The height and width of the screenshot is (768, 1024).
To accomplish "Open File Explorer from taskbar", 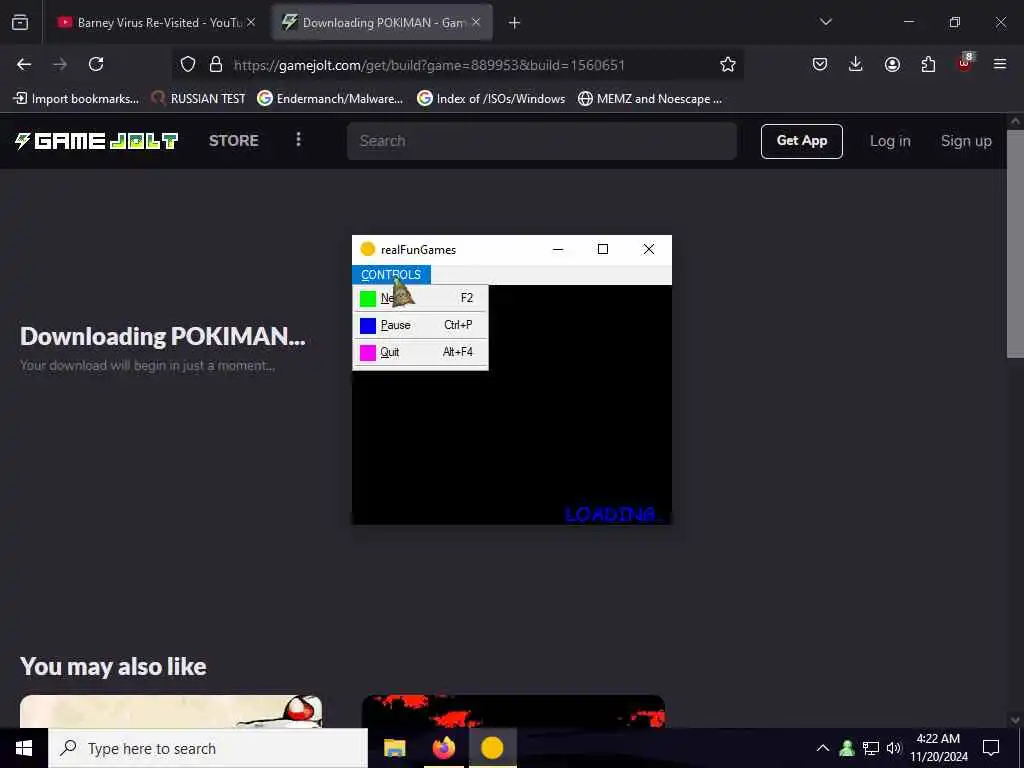I will 394,748.
